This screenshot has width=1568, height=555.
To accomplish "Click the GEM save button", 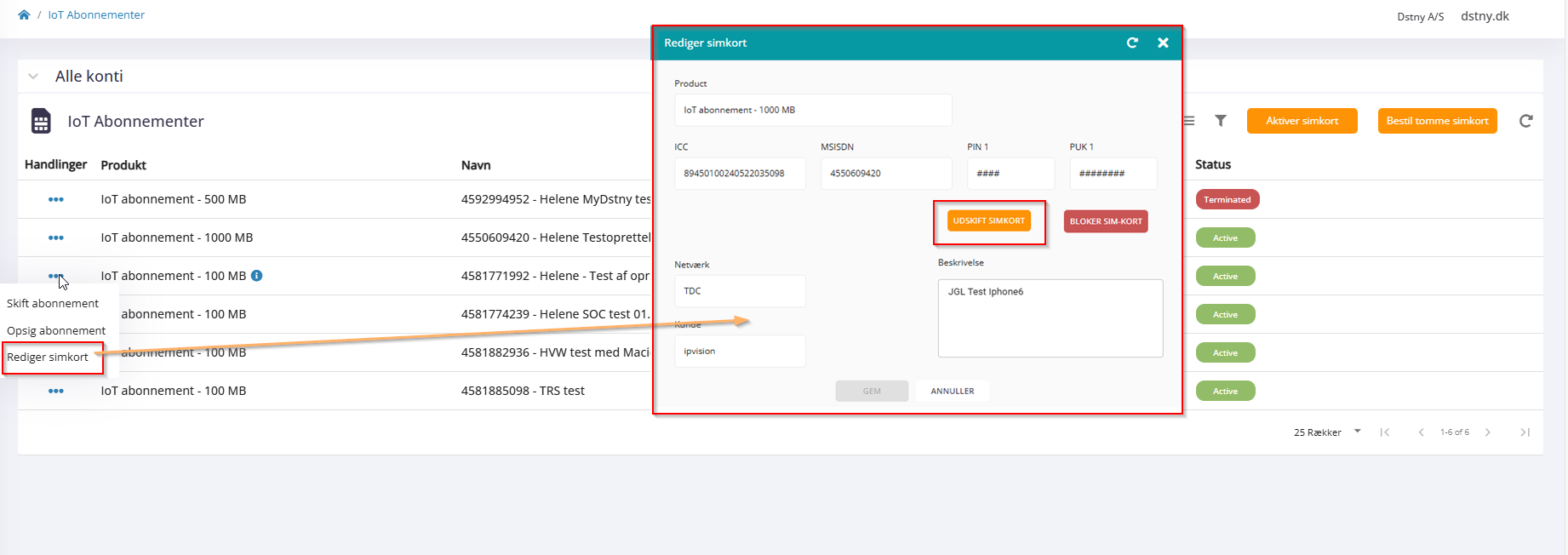I will 872,391.
